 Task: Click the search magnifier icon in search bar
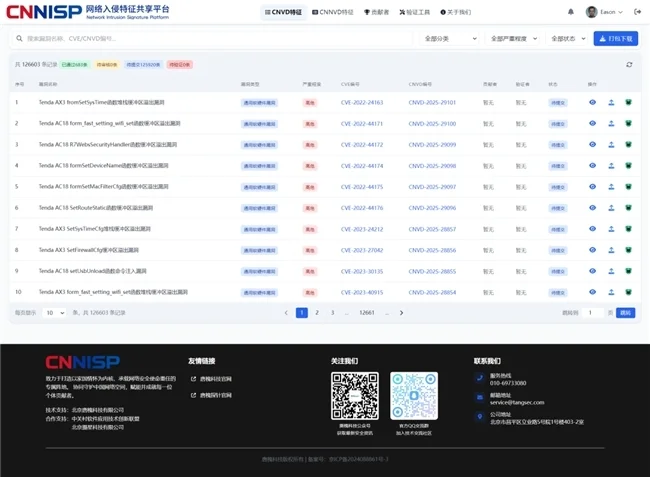tap(19, 39)
